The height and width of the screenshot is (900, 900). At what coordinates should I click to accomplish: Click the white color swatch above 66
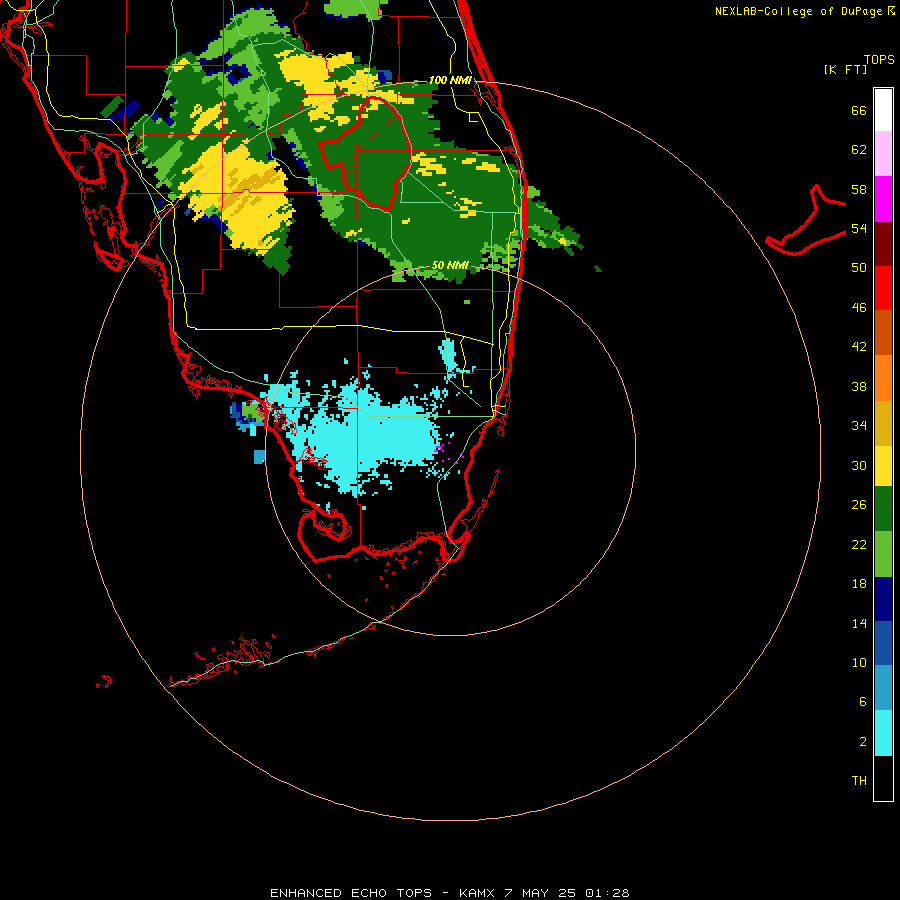click(883, 110)
